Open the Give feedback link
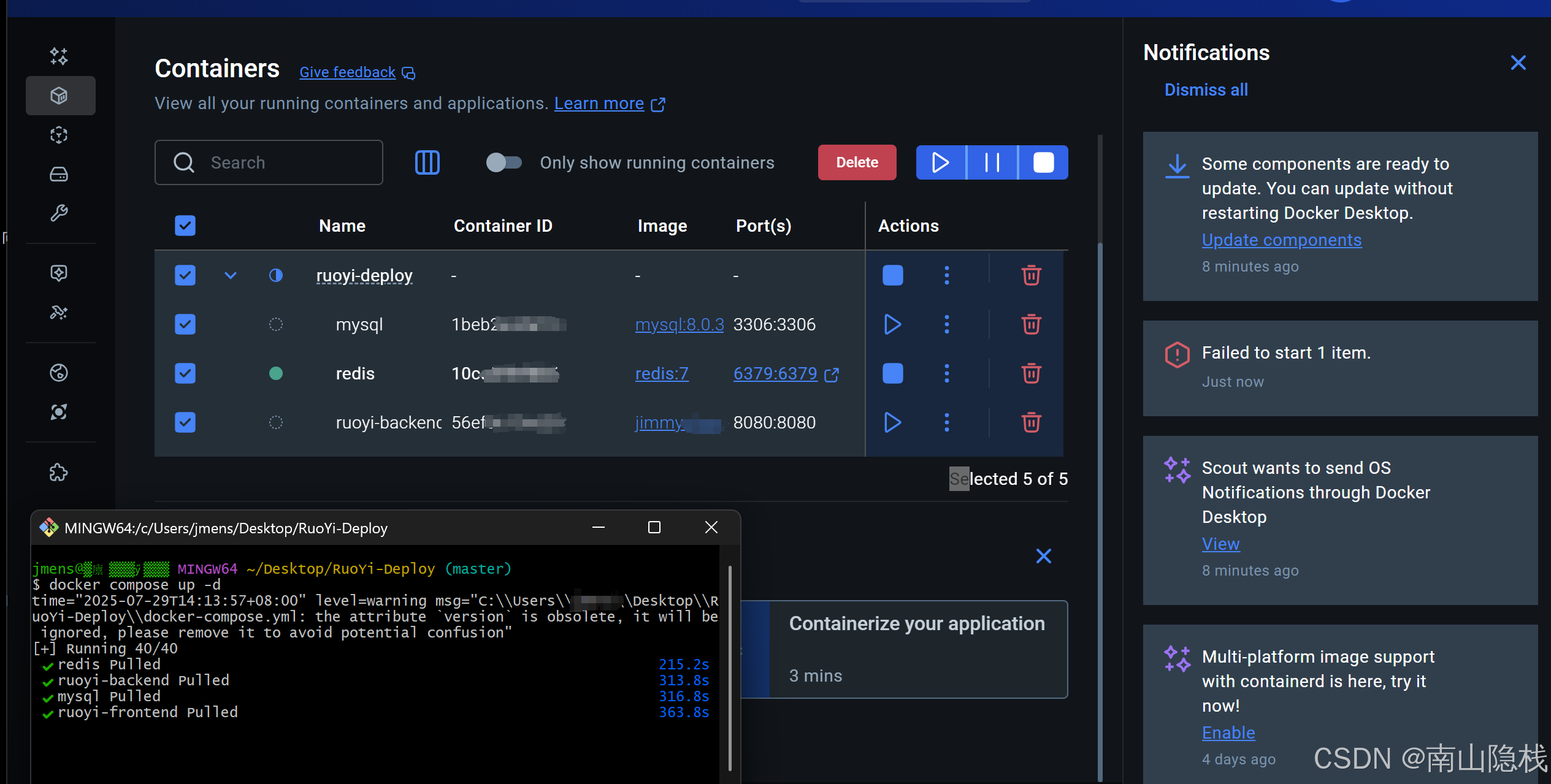 click(x=347, y=72)
